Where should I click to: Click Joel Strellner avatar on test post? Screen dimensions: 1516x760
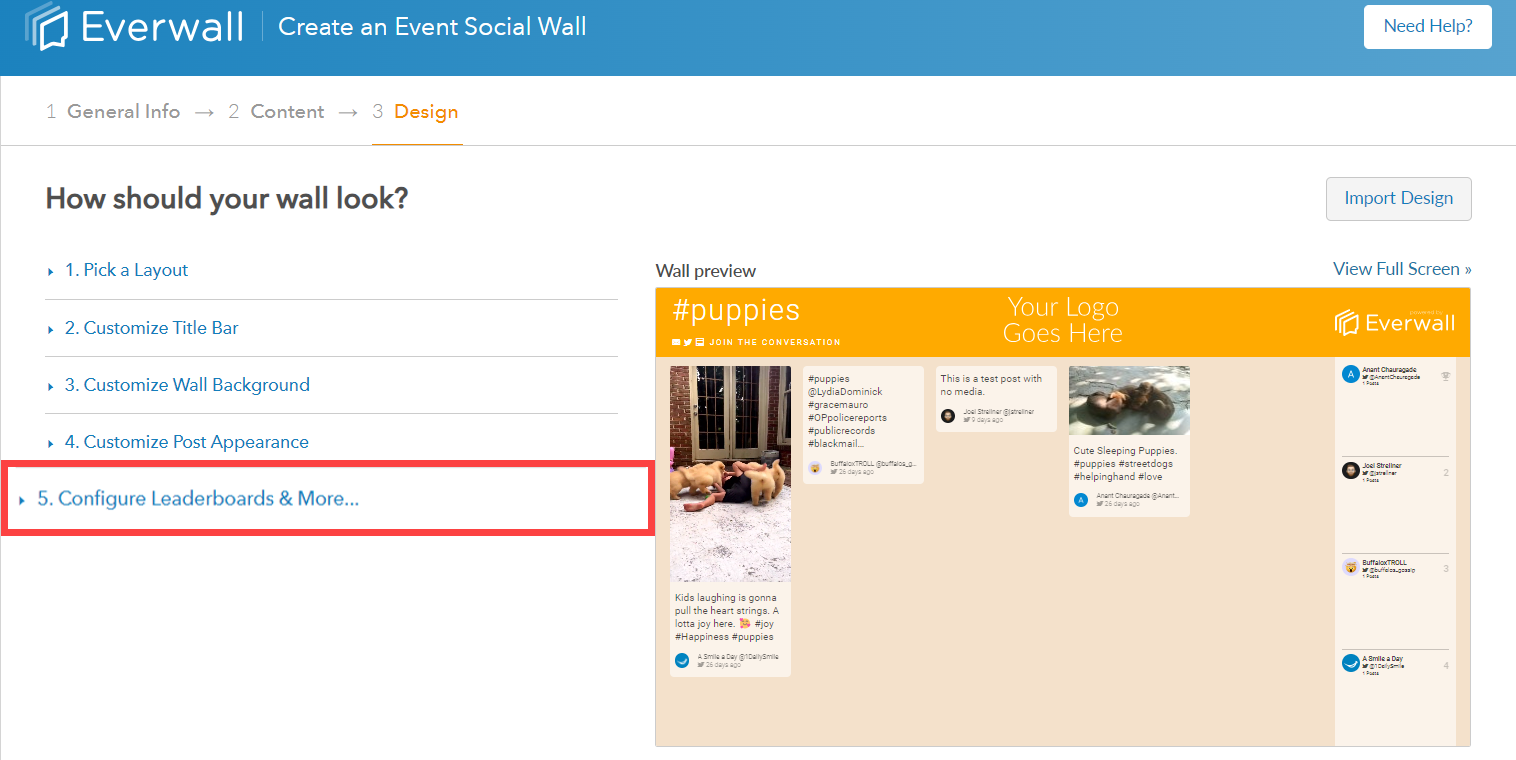point(948,415)
